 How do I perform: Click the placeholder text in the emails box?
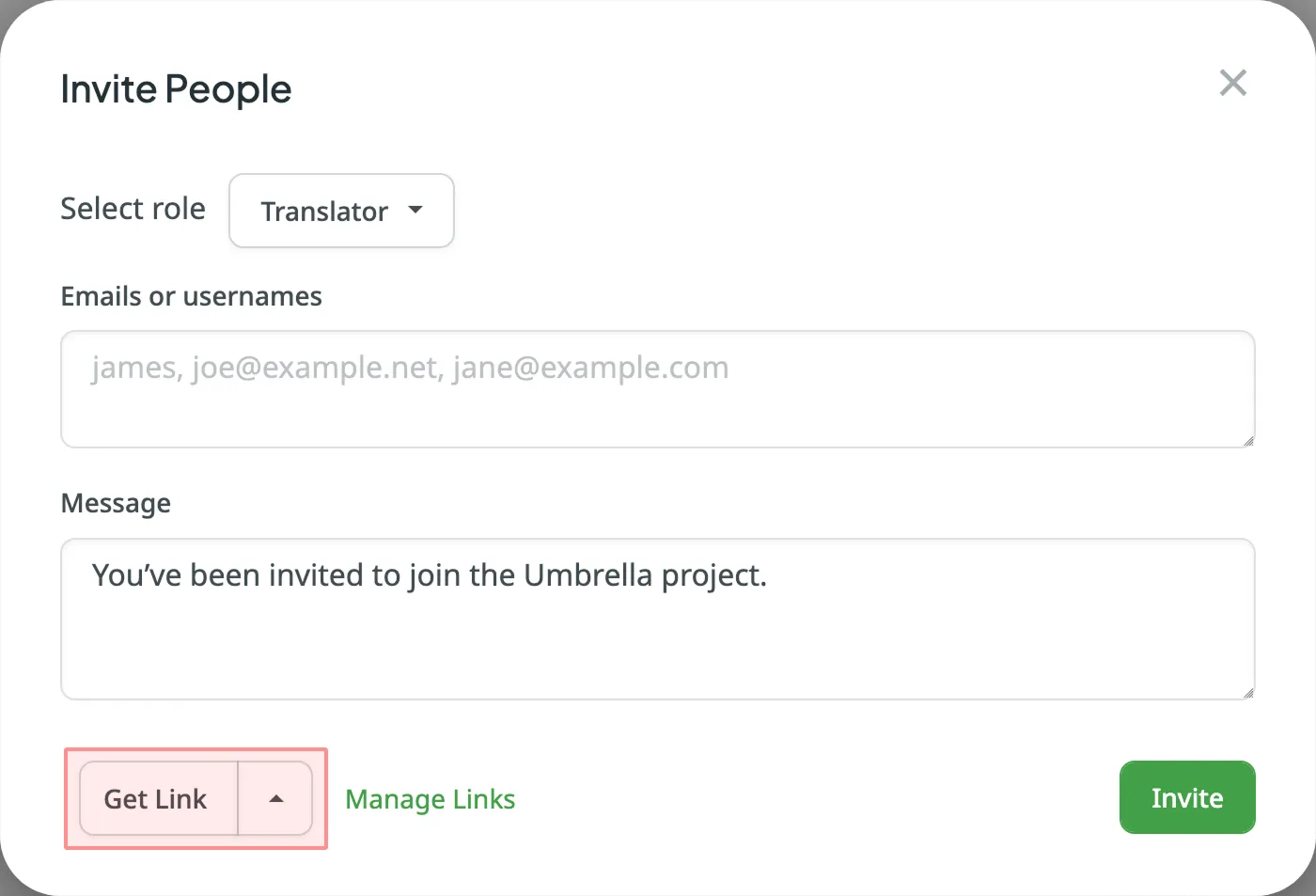coord(409,368)
